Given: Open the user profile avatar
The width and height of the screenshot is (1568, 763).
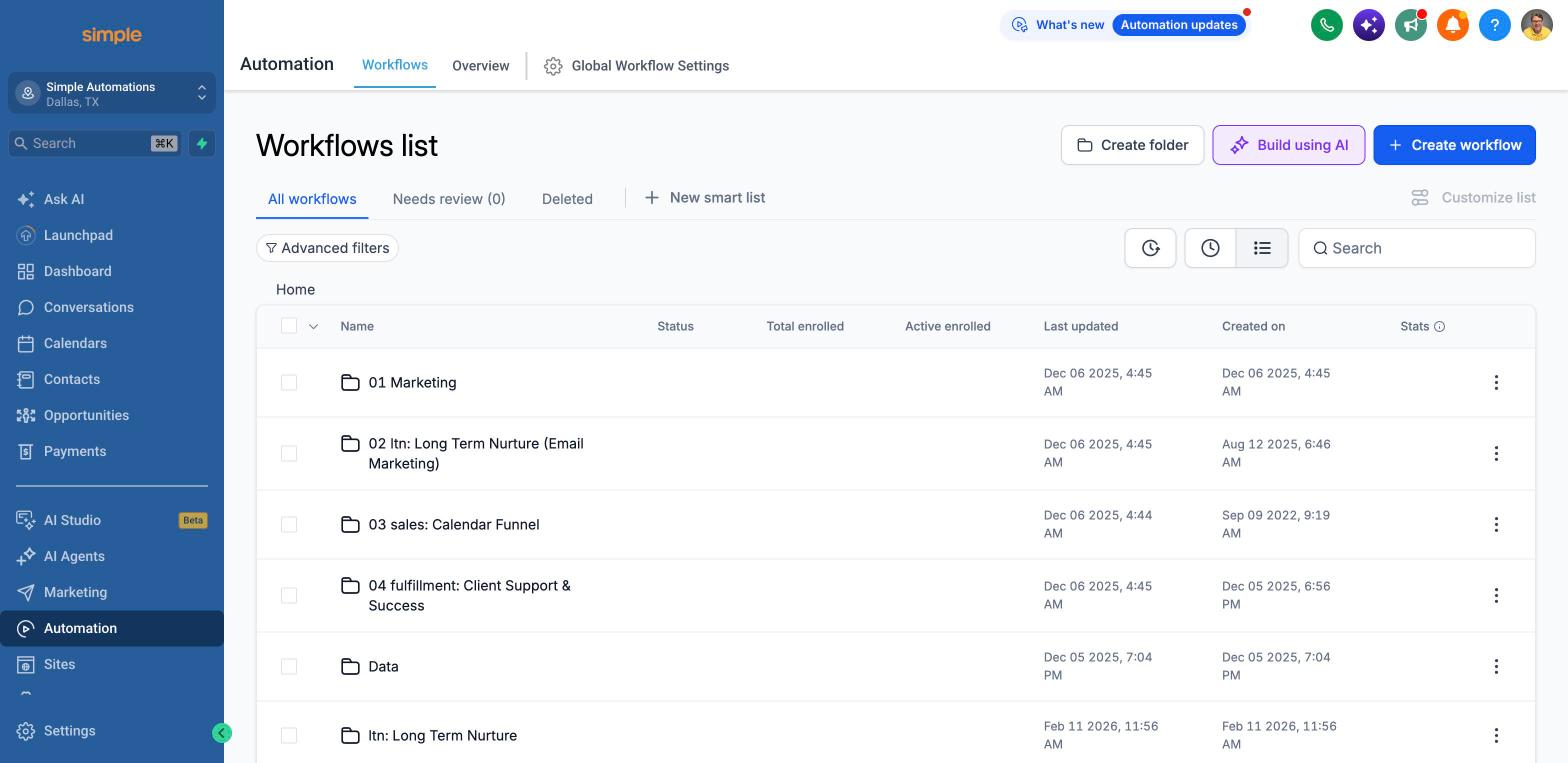Looking at the screenshot, I should click(x=1537, y=25).
